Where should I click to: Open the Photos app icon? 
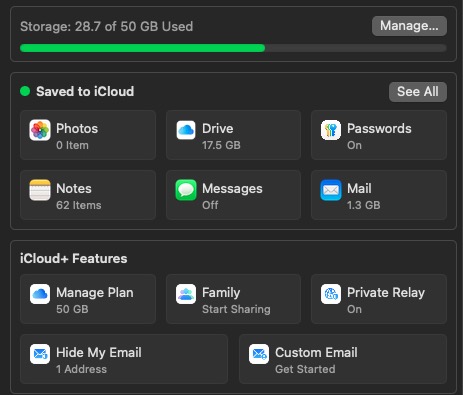point(40,130)
